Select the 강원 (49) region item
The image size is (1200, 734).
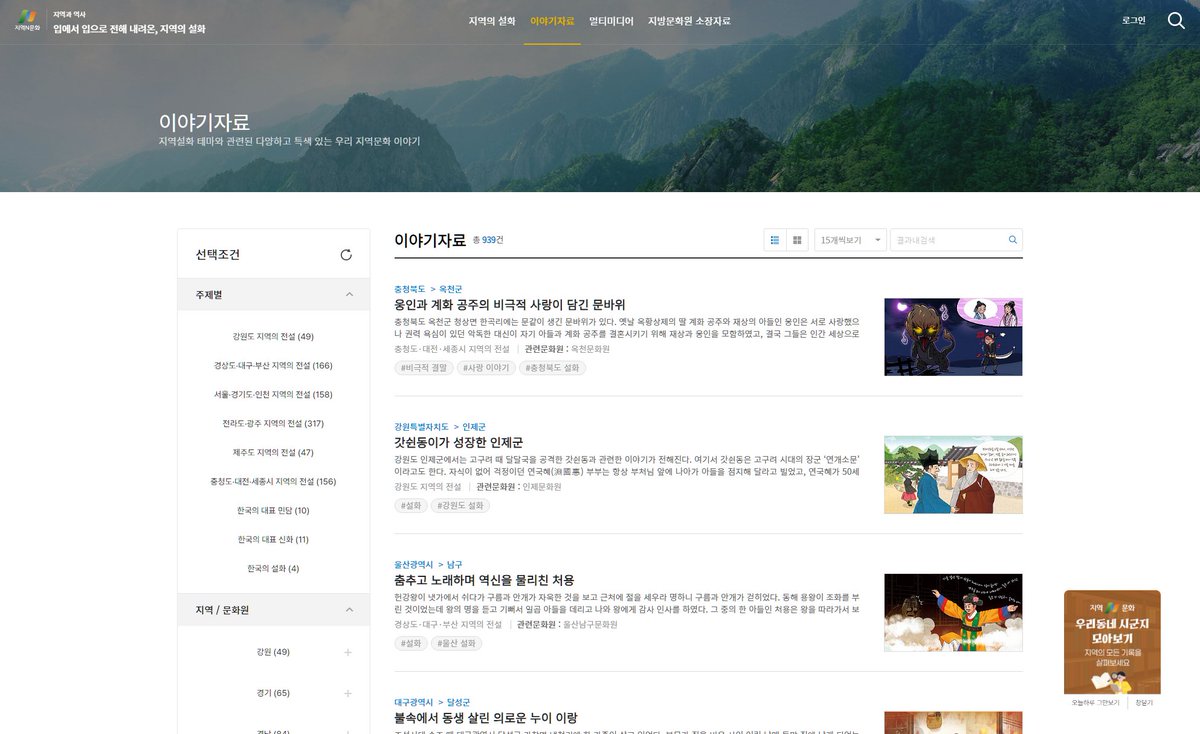point(273,652)
